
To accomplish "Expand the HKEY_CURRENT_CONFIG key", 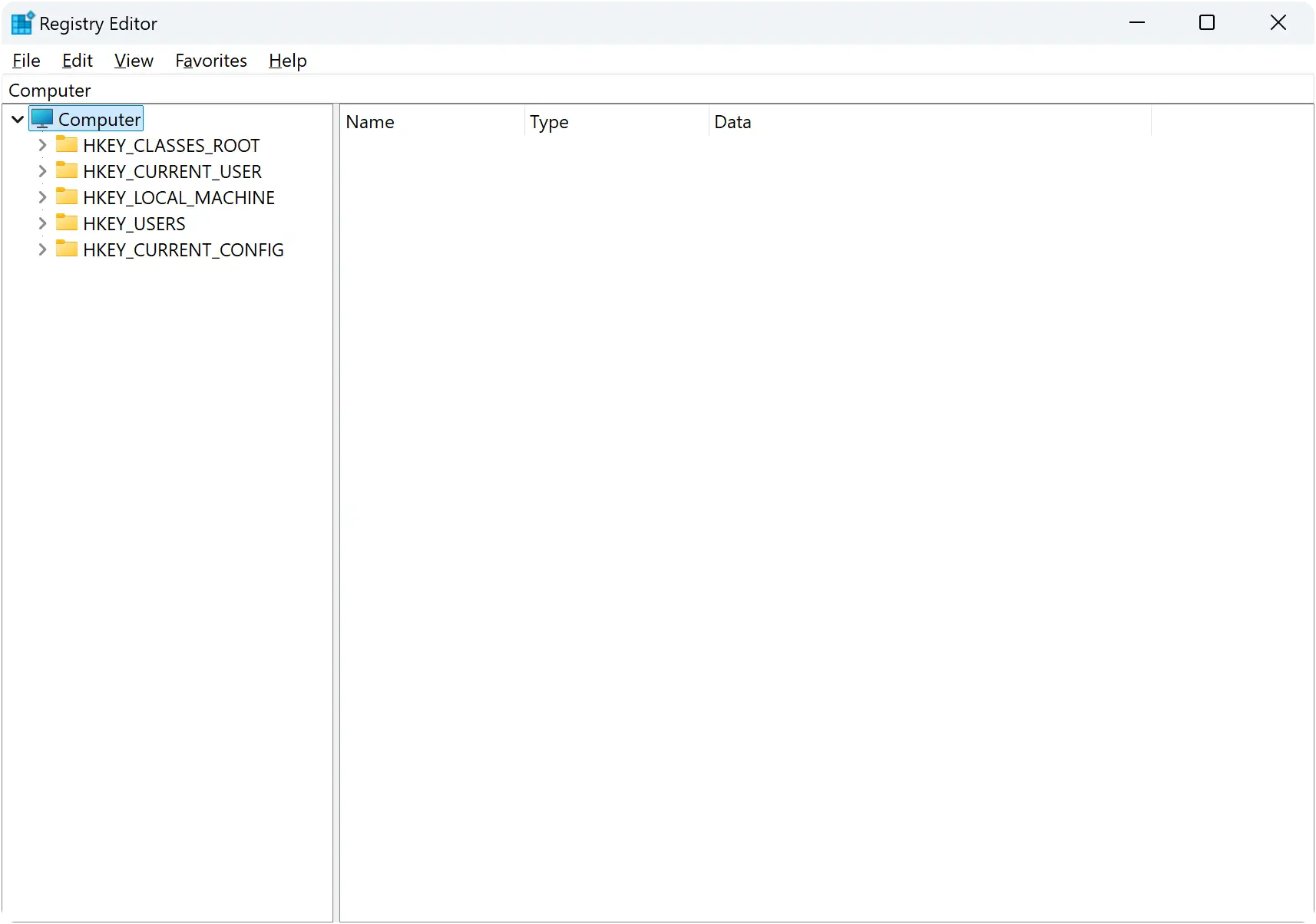I will pos(42,249).
